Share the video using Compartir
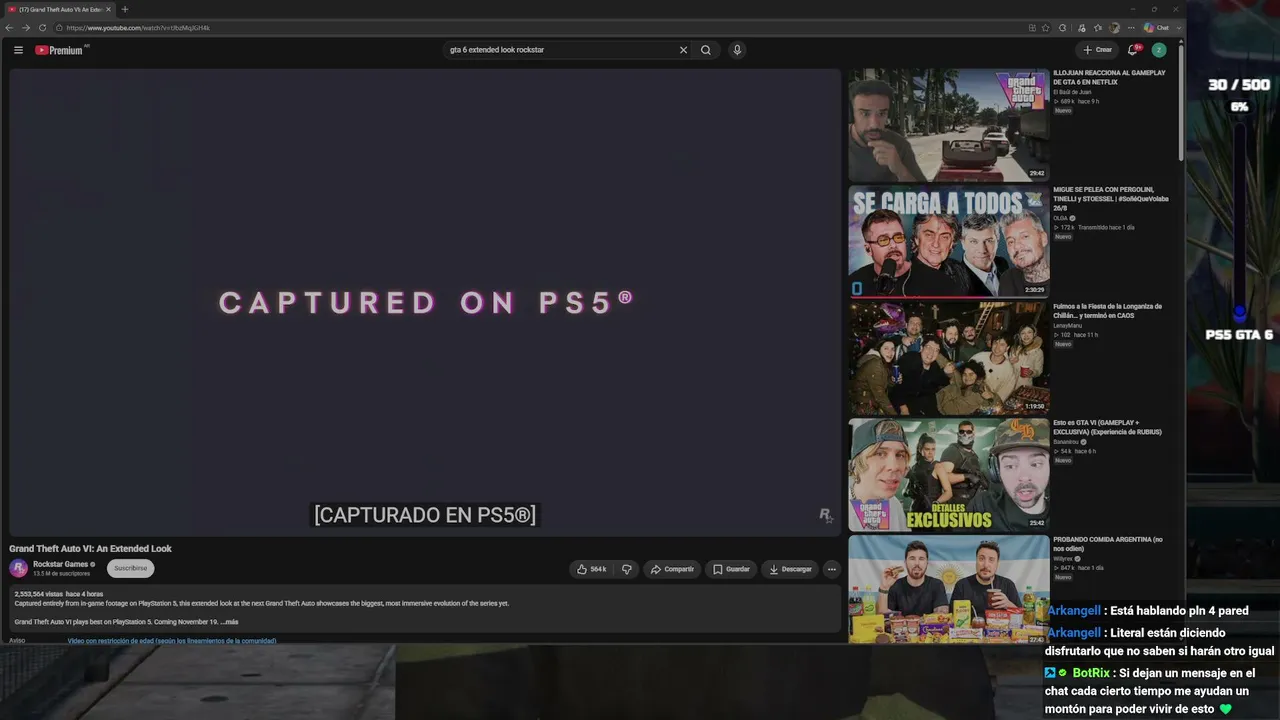Screen dimensions: 1280x720 click(672, 569)
